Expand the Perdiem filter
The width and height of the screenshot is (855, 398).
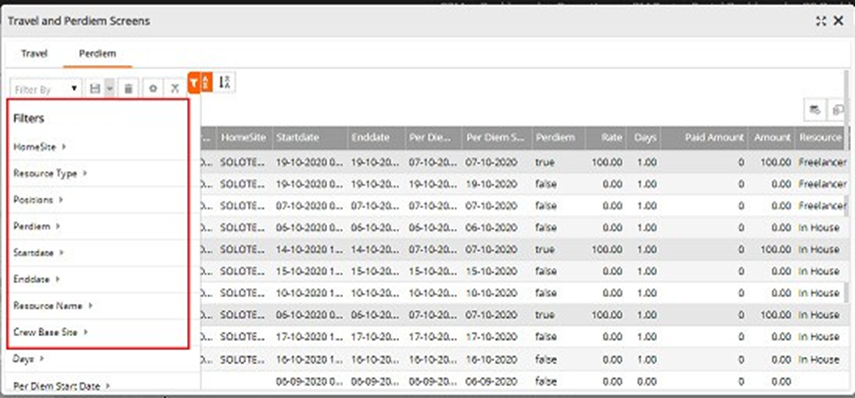[x=37, y=226]
